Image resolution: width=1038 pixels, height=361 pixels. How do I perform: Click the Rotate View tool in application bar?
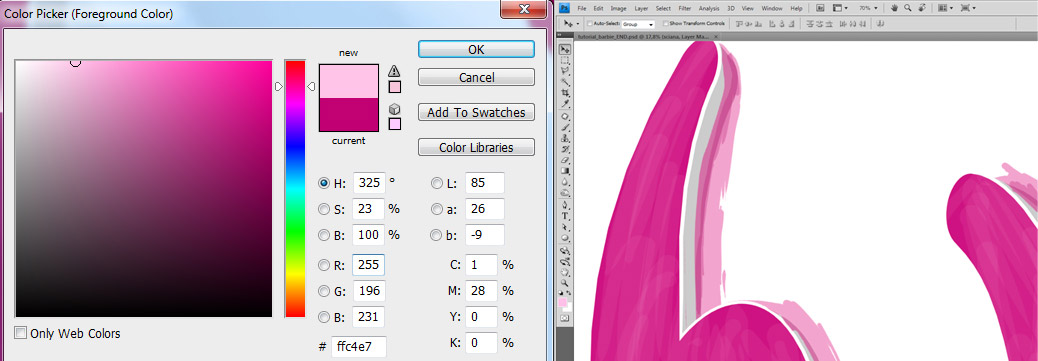[921, 8]
